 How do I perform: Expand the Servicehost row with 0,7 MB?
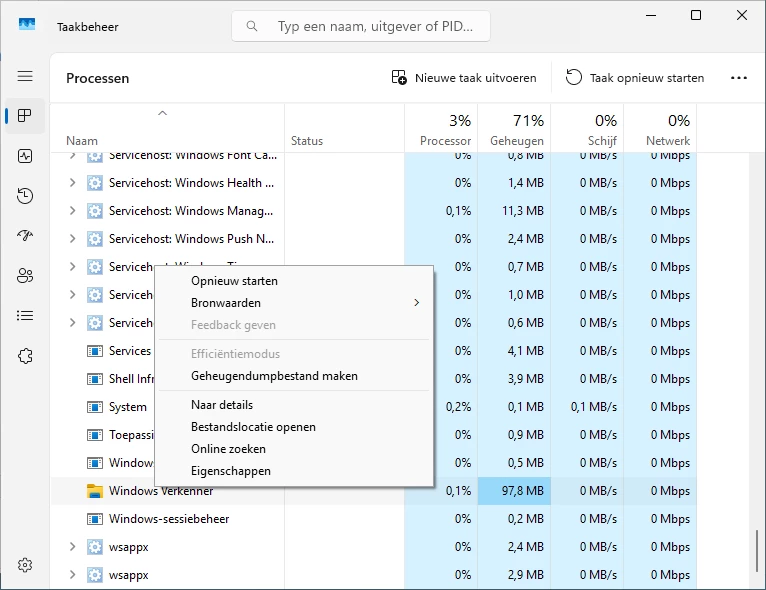pos(72,267)
